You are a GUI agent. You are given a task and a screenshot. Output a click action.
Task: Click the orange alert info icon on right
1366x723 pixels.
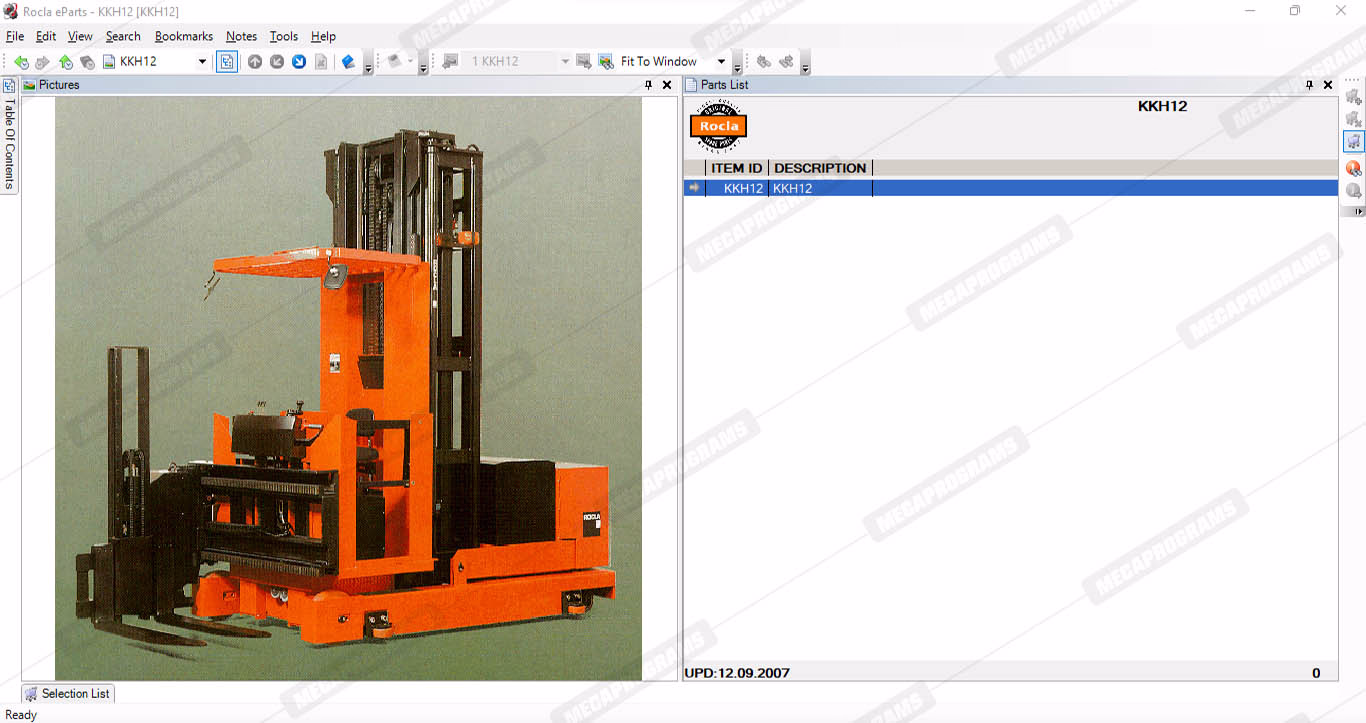[1353, 168]
